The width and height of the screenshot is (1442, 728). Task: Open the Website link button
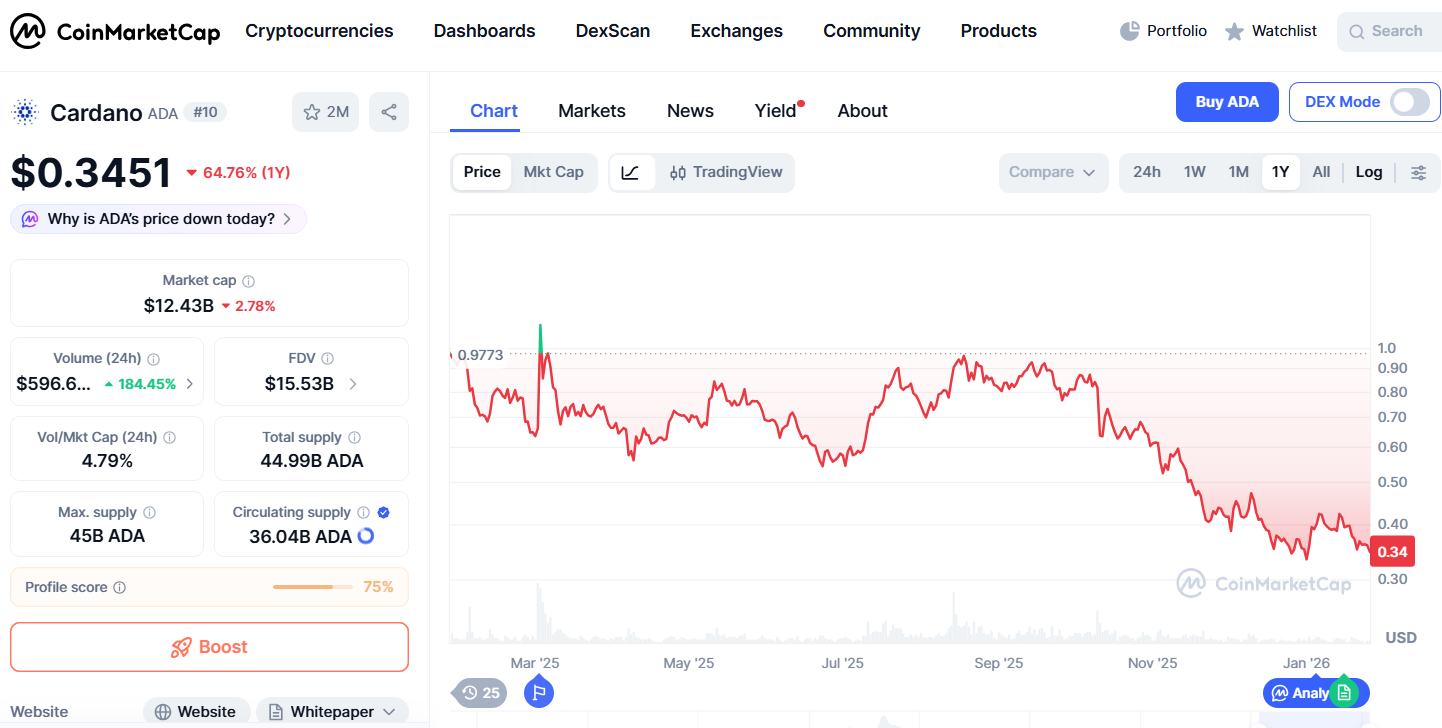(196, 712)
